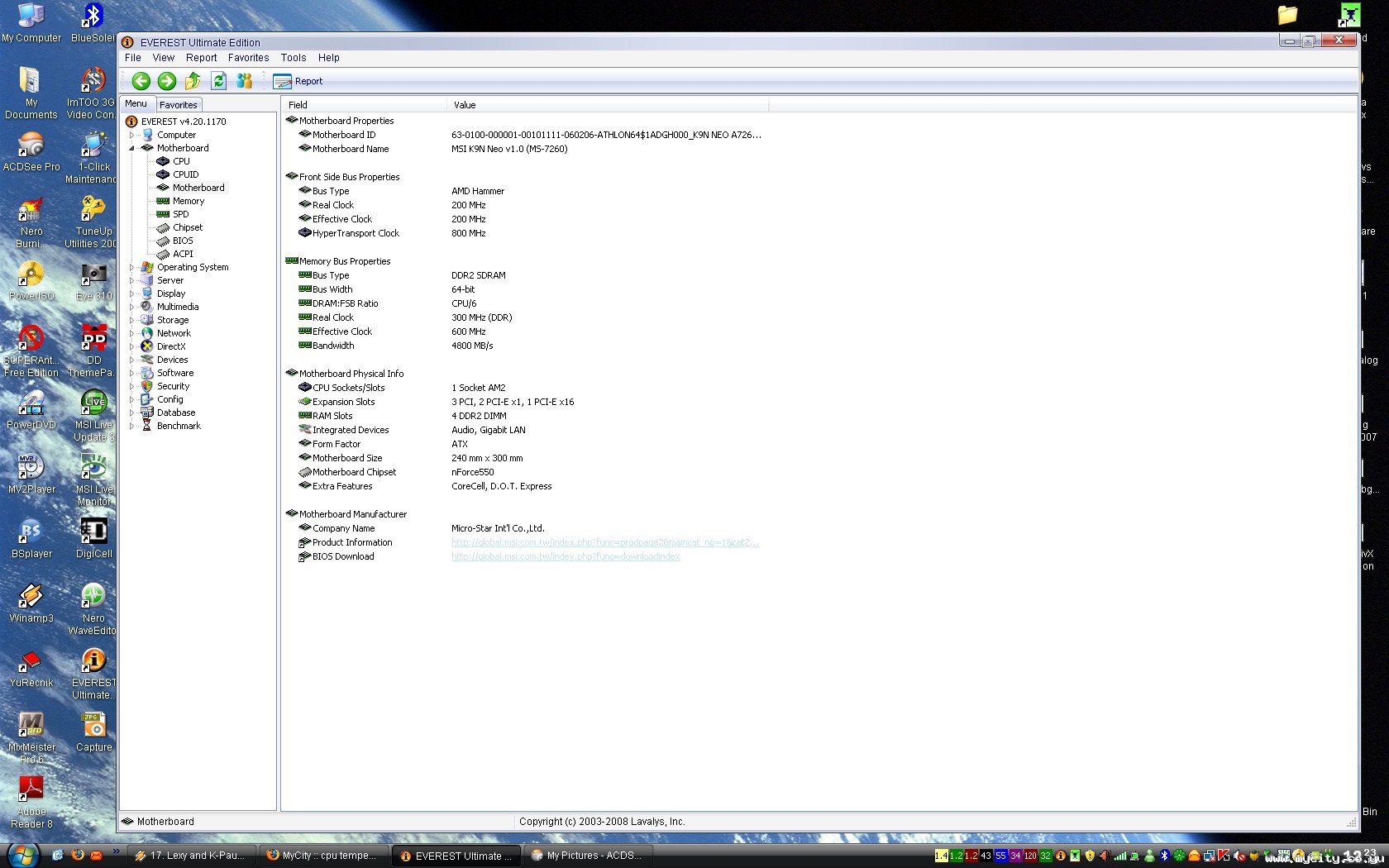Open the Tools menu
Viewport: 1389px width, 868px height.
click(x=293, y=58)
